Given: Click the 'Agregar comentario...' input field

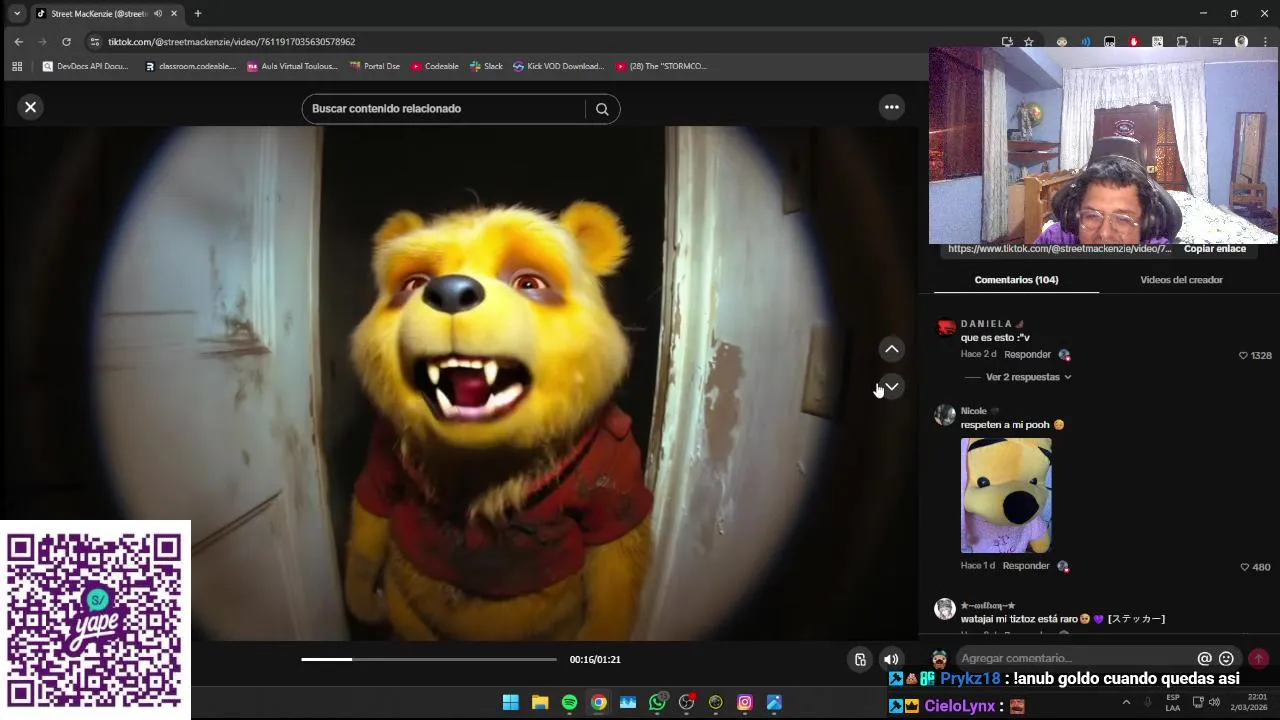Looking at the screenshot, I should pyautogui.click(x=1075, y=658).
